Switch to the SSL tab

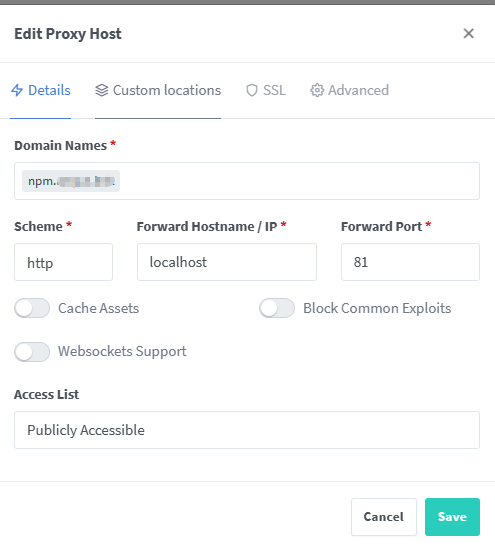tap(266, 90)
